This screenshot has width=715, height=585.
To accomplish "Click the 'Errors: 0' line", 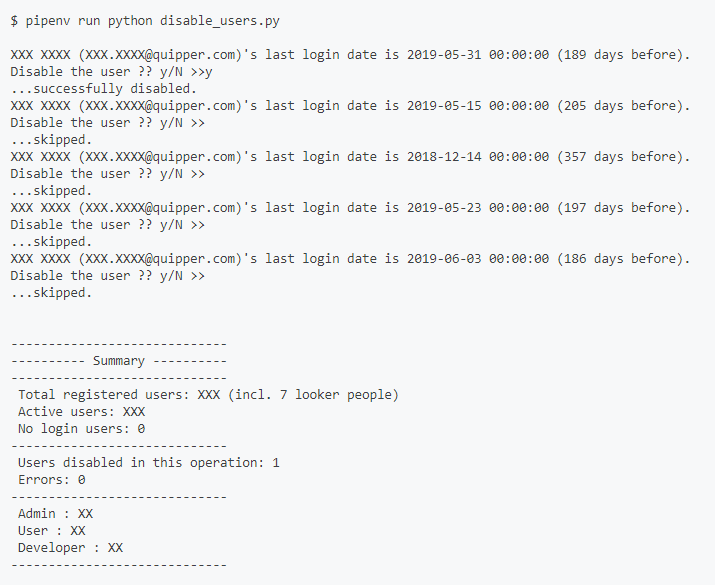I will (x=51, y=480).
